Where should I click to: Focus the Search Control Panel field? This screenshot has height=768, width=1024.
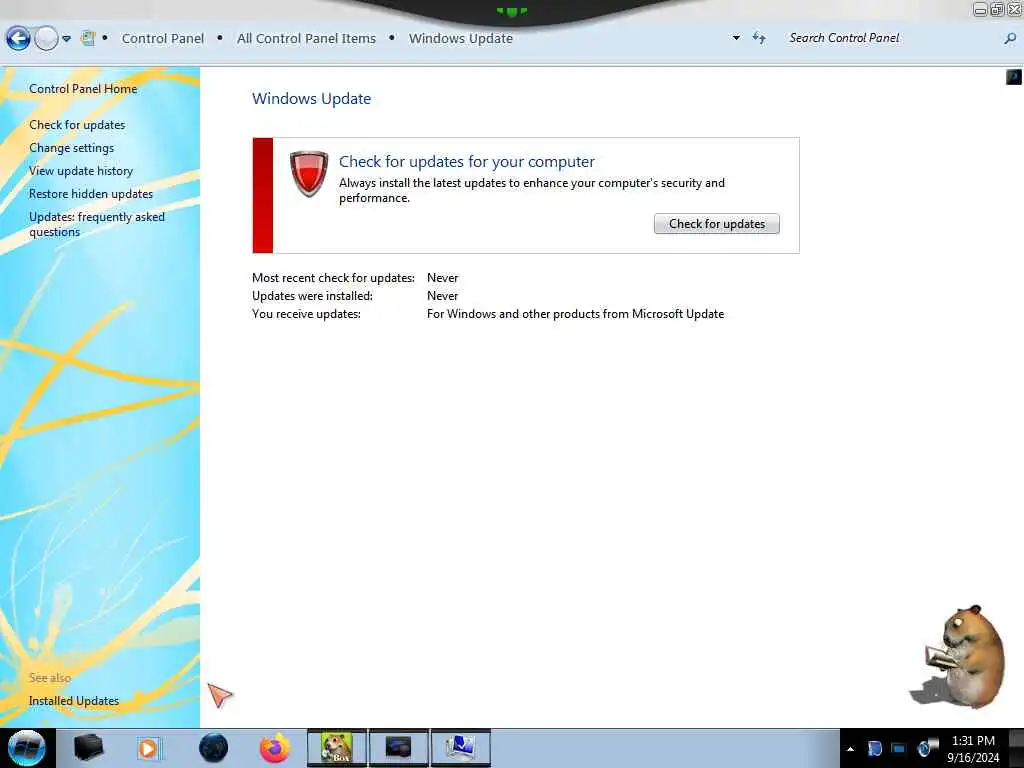click(891, 38)
